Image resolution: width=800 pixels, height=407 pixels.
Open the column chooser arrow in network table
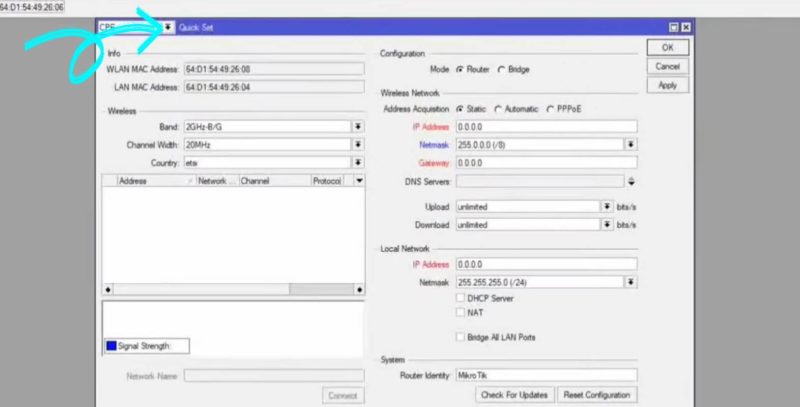tap(359, 181)
